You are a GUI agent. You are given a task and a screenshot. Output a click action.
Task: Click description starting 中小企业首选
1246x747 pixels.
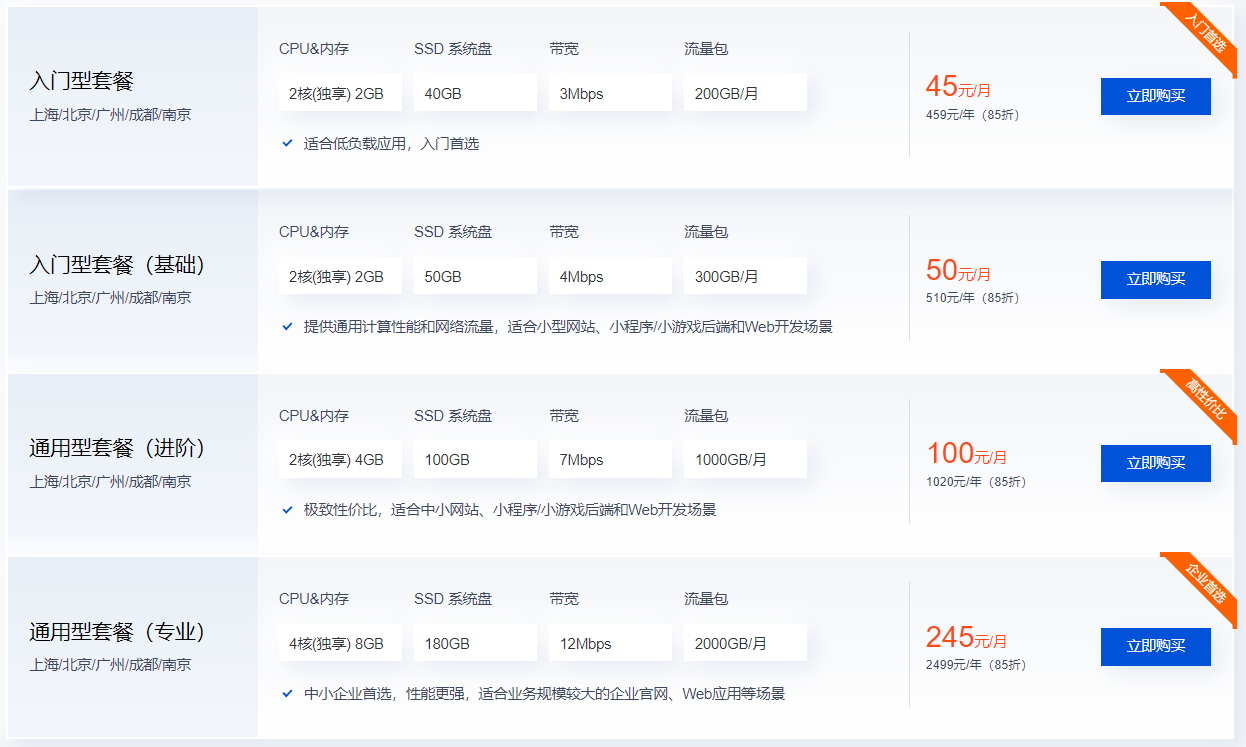pyautogui.click(x=544, y=693)
